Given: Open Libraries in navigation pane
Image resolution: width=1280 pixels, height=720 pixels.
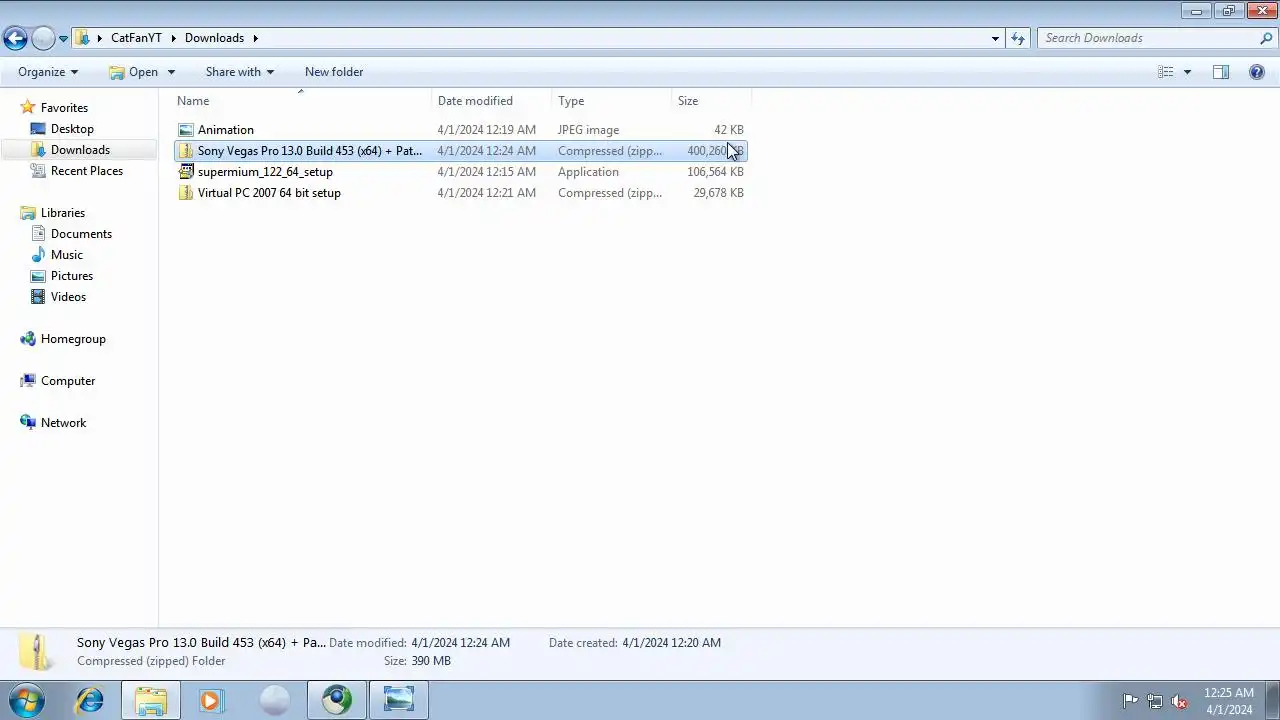Looking at the screenshot, I should coord(63,213).
